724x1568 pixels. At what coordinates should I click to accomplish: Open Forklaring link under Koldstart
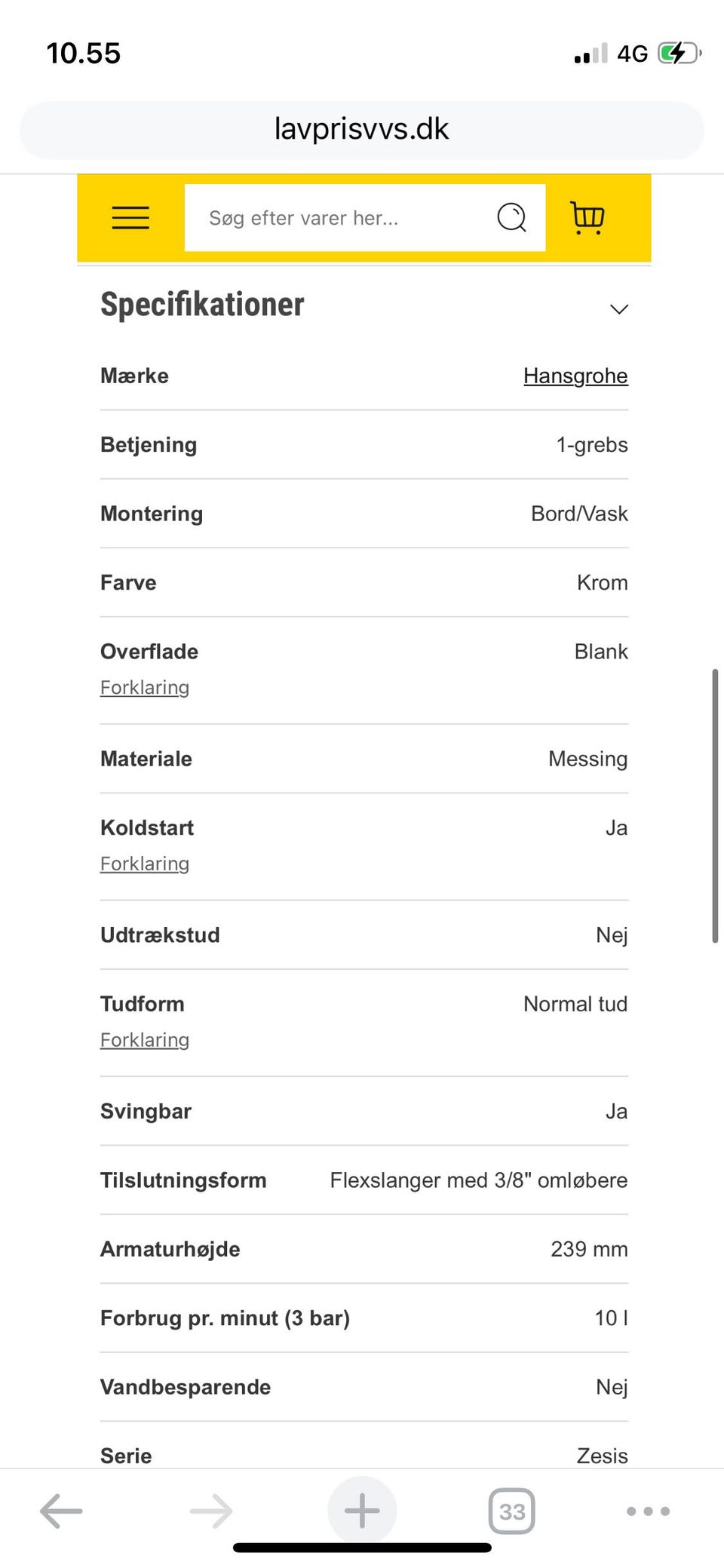[x=145, y=864]
